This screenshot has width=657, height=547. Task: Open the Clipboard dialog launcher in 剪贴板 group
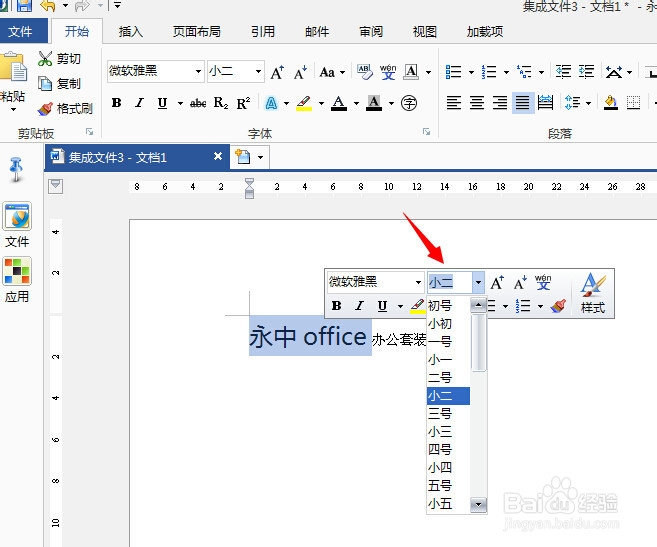pyautogui.click(x=90, y=132)
